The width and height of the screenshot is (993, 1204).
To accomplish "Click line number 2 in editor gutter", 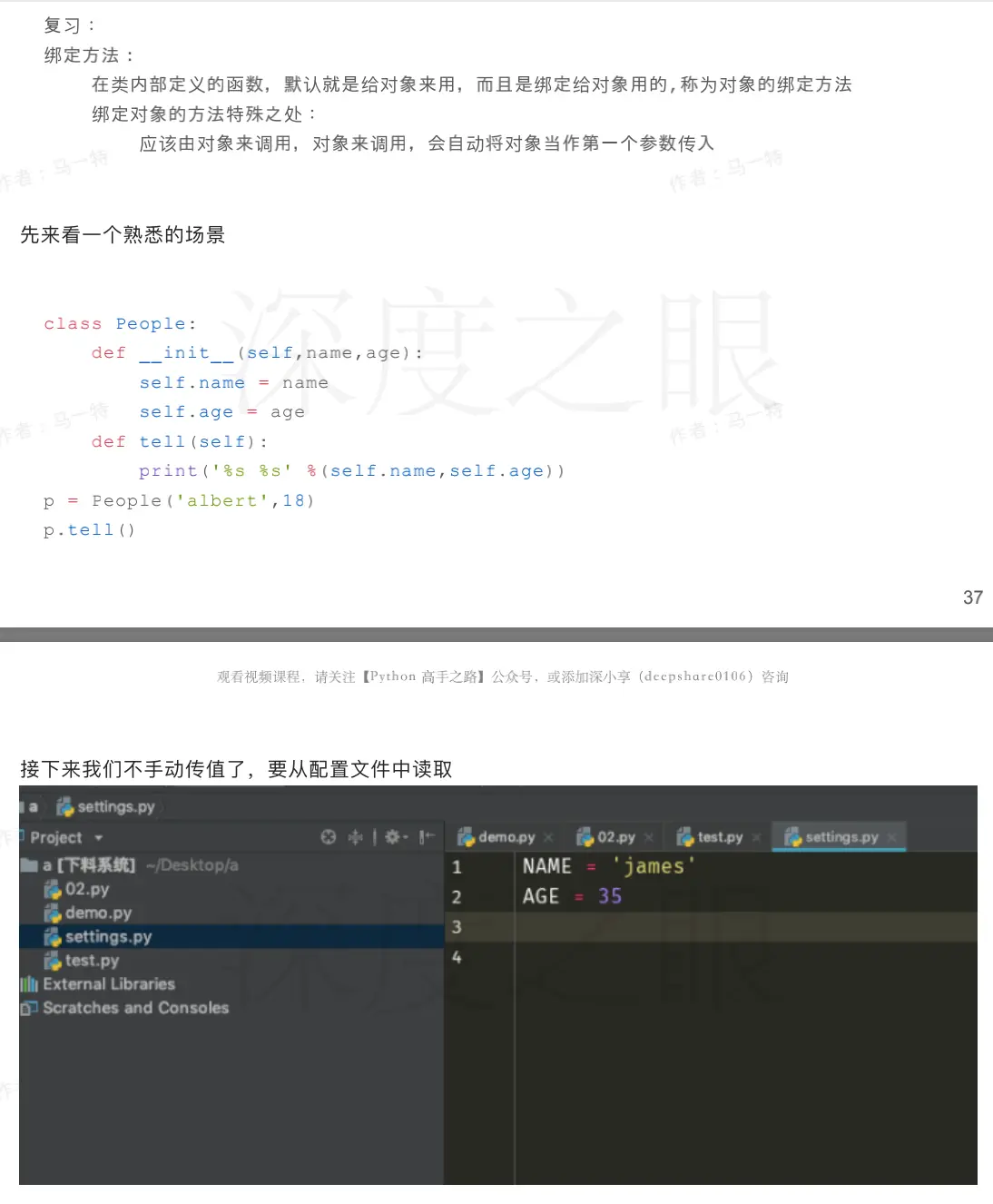I will (x=457, y=897).
